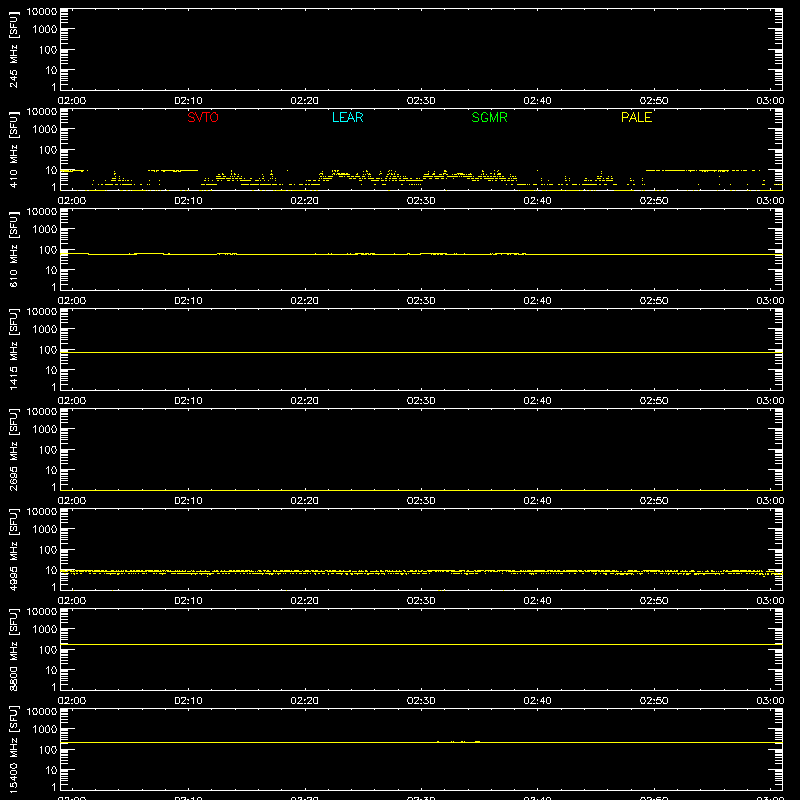
Task: Click the yellow trace in the 610 MHz plot
Action: coord(421,254)
